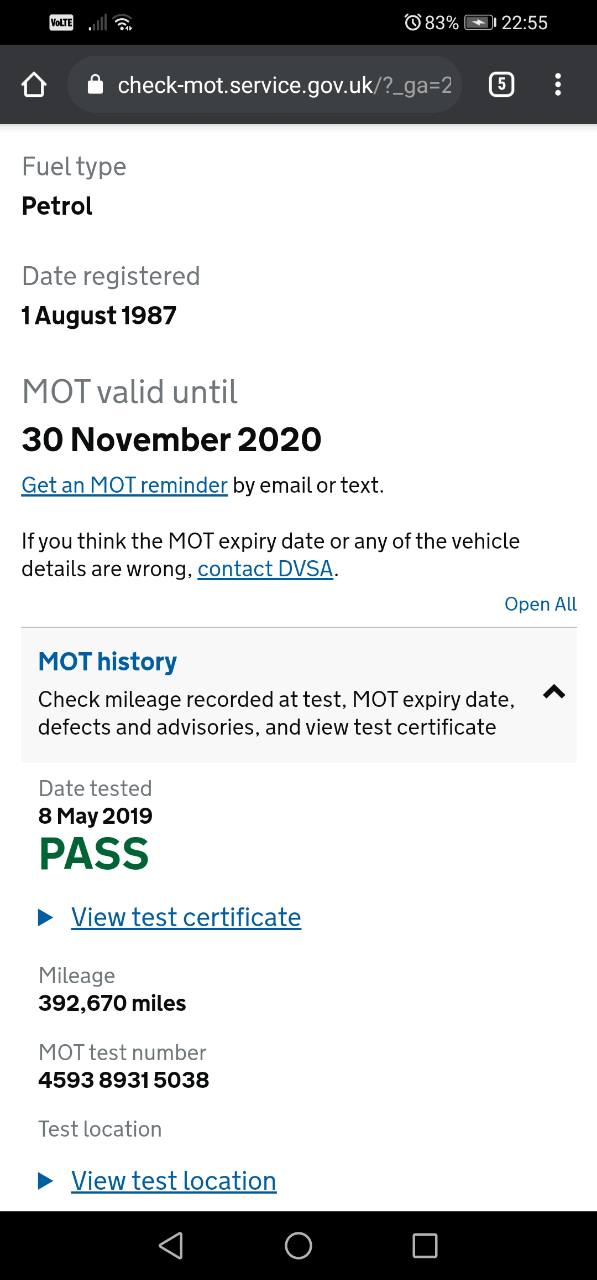Collapse the MOT history section chevron

554,691
